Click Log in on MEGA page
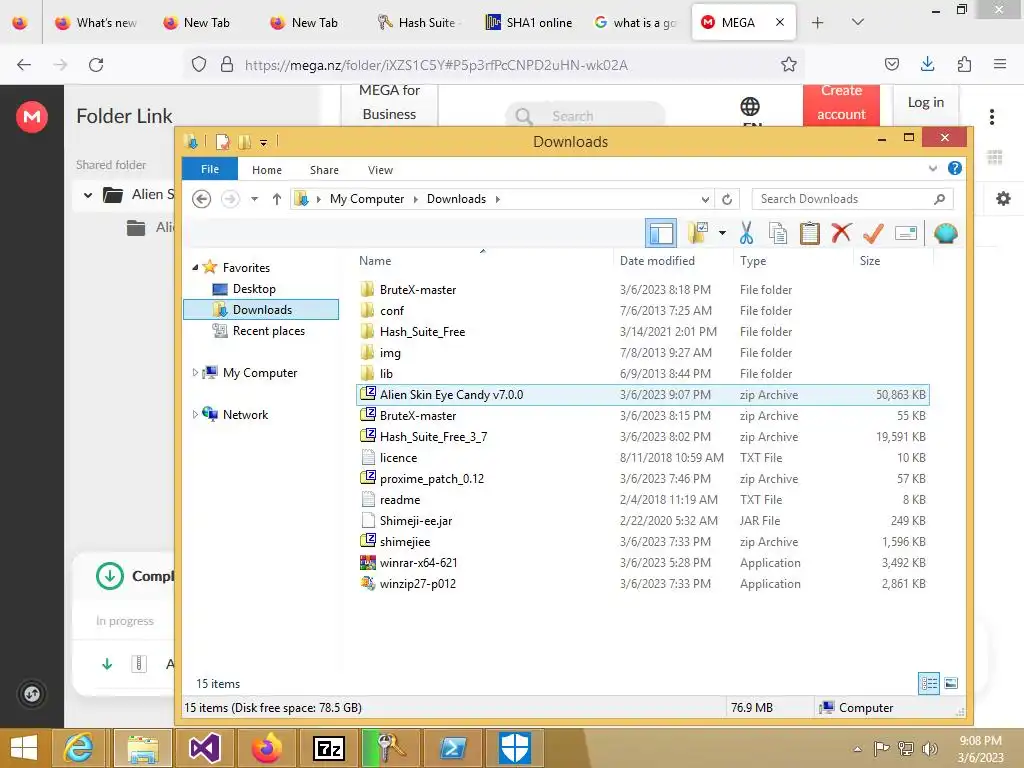 pyautogui.click(x=925, y=103)
